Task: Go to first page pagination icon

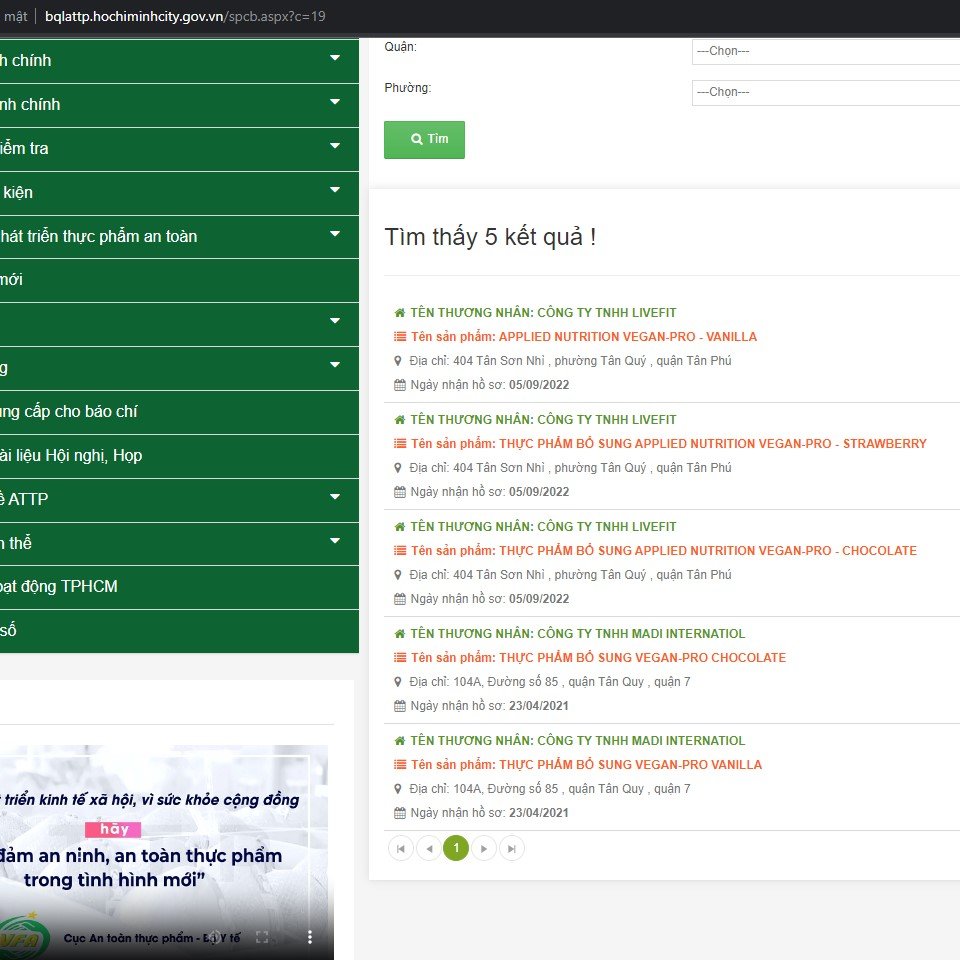Action: tap(400, 849)
